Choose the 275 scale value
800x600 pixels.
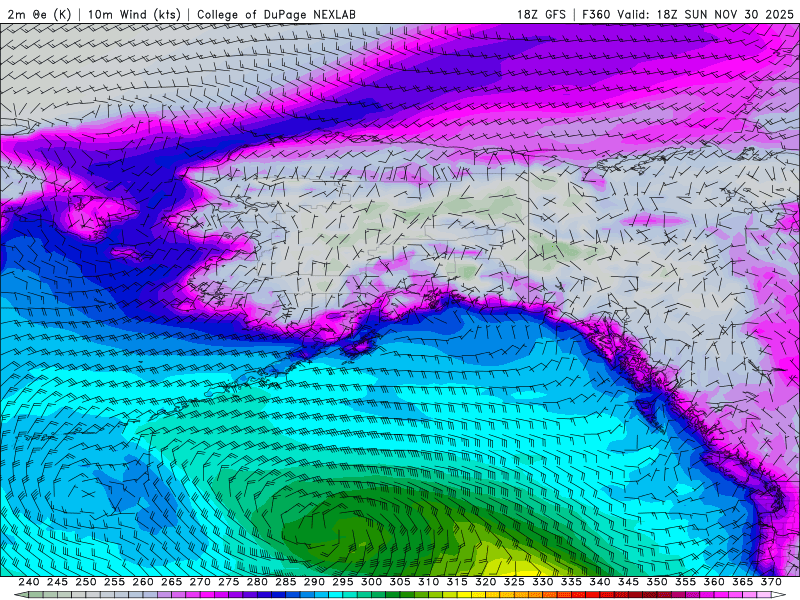[229, 582]
